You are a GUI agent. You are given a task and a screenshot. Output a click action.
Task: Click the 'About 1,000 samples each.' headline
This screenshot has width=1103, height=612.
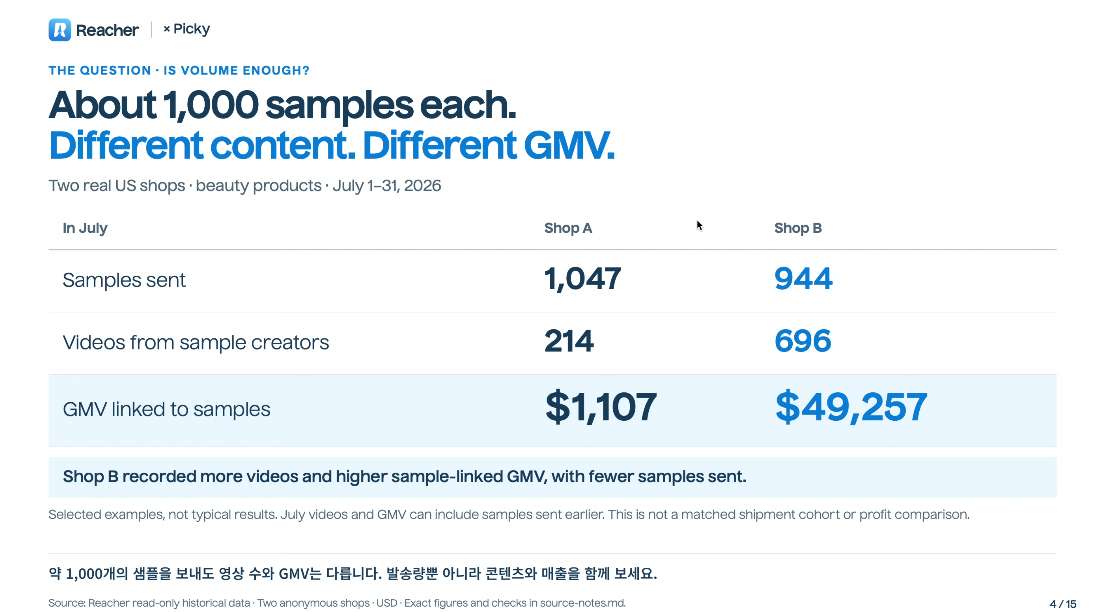[x=282, y=105]
